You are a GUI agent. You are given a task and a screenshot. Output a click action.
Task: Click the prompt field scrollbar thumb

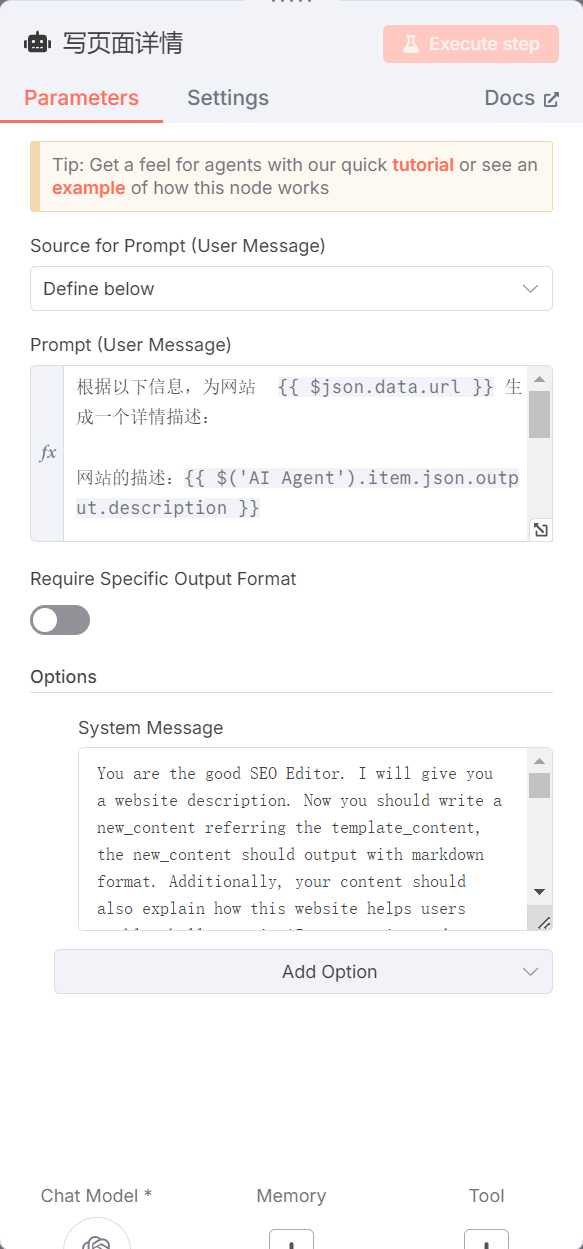(539, 414)
